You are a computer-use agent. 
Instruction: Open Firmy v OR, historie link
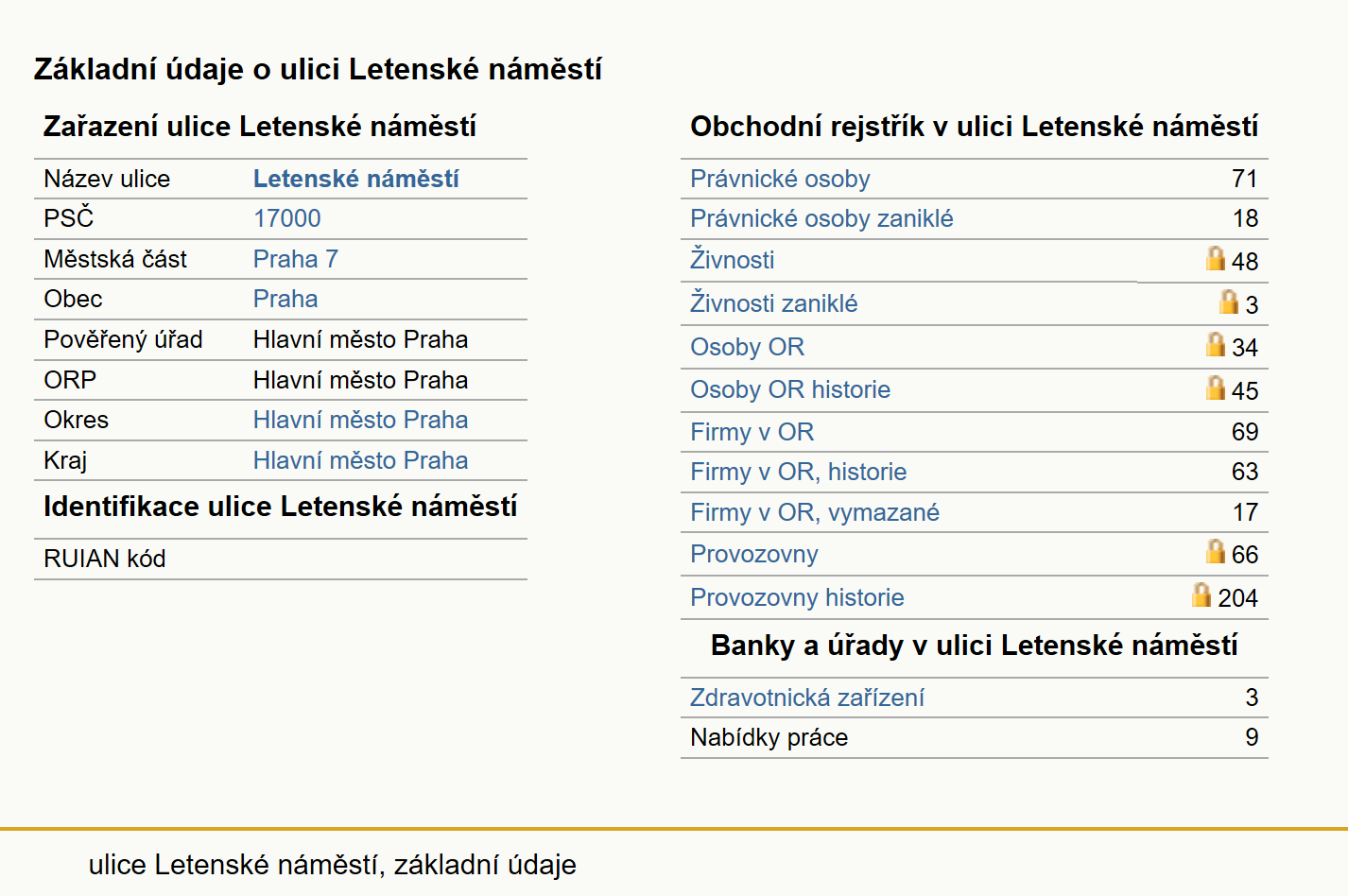799,472
